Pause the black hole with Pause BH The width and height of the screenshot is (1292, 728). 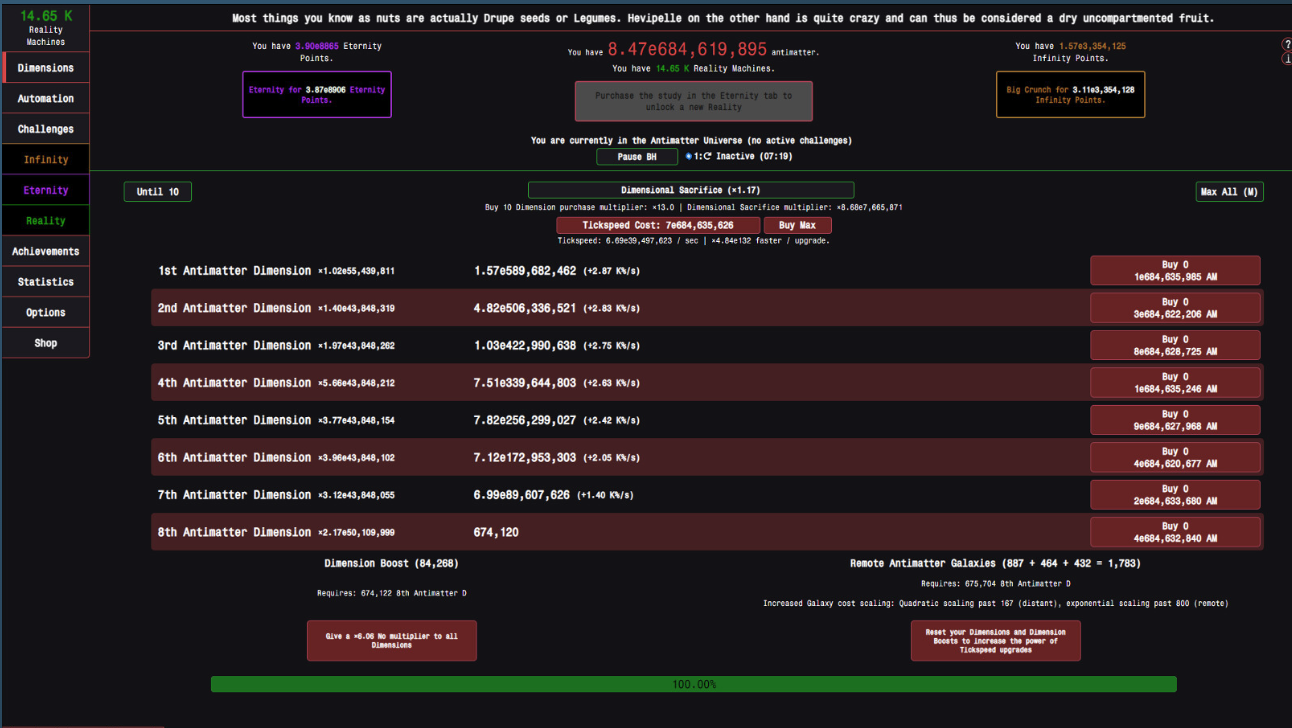tap(637, 157)
